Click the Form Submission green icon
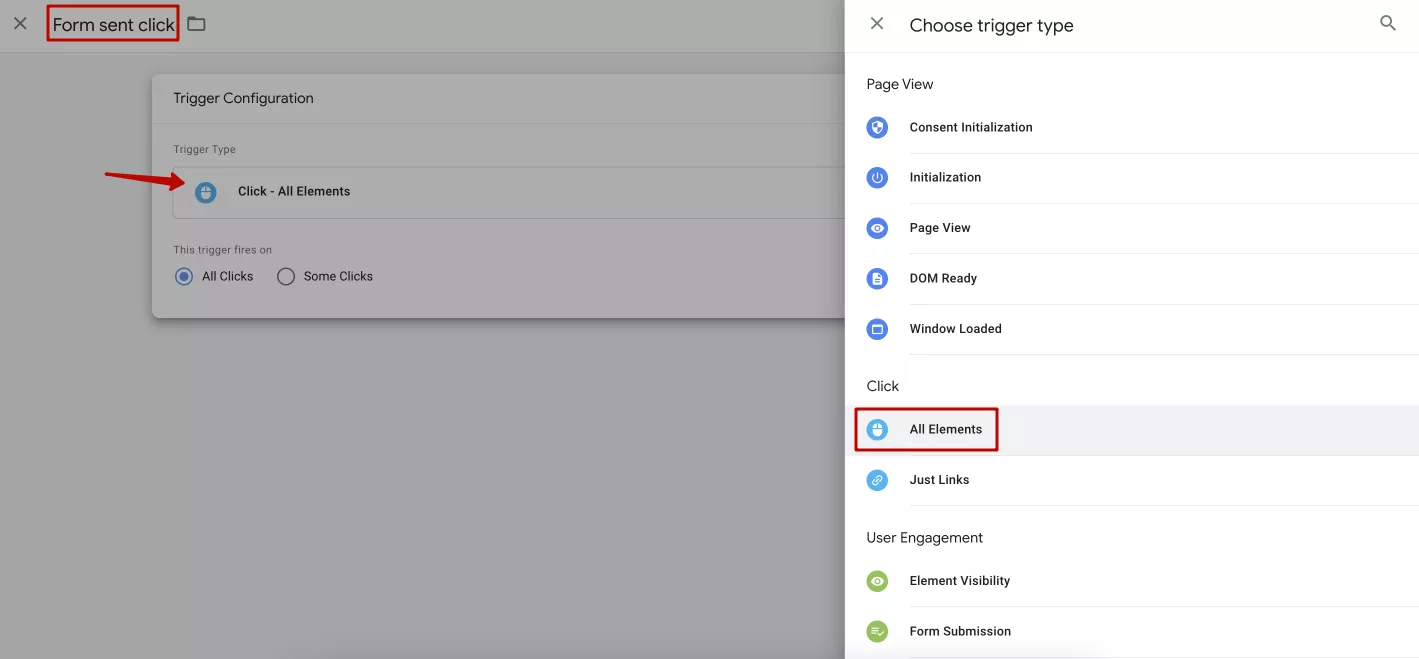This screenshot has height=659, width=1419. (877, 631)
